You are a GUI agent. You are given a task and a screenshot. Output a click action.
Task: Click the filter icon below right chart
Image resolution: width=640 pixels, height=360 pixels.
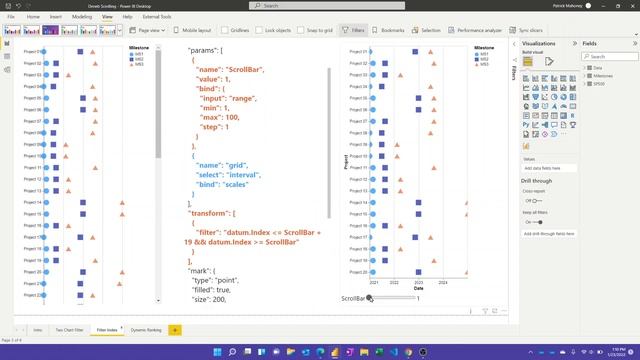[x=485, y=311]
